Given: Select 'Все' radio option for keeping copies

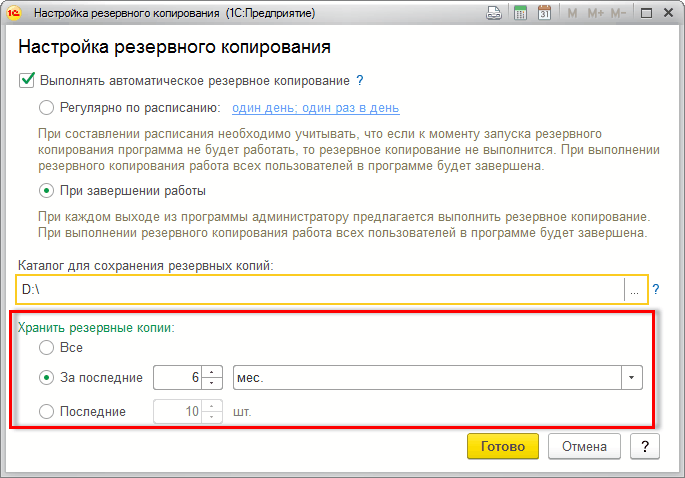Looking at the screenshot, I should 46,347.
